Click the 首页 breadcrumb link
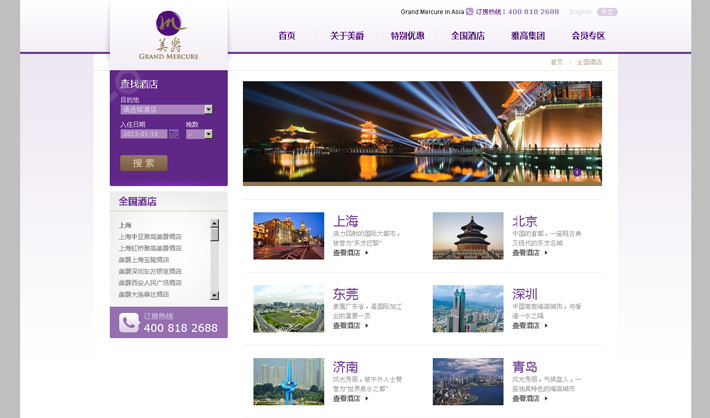 click(x=556, y=62)
